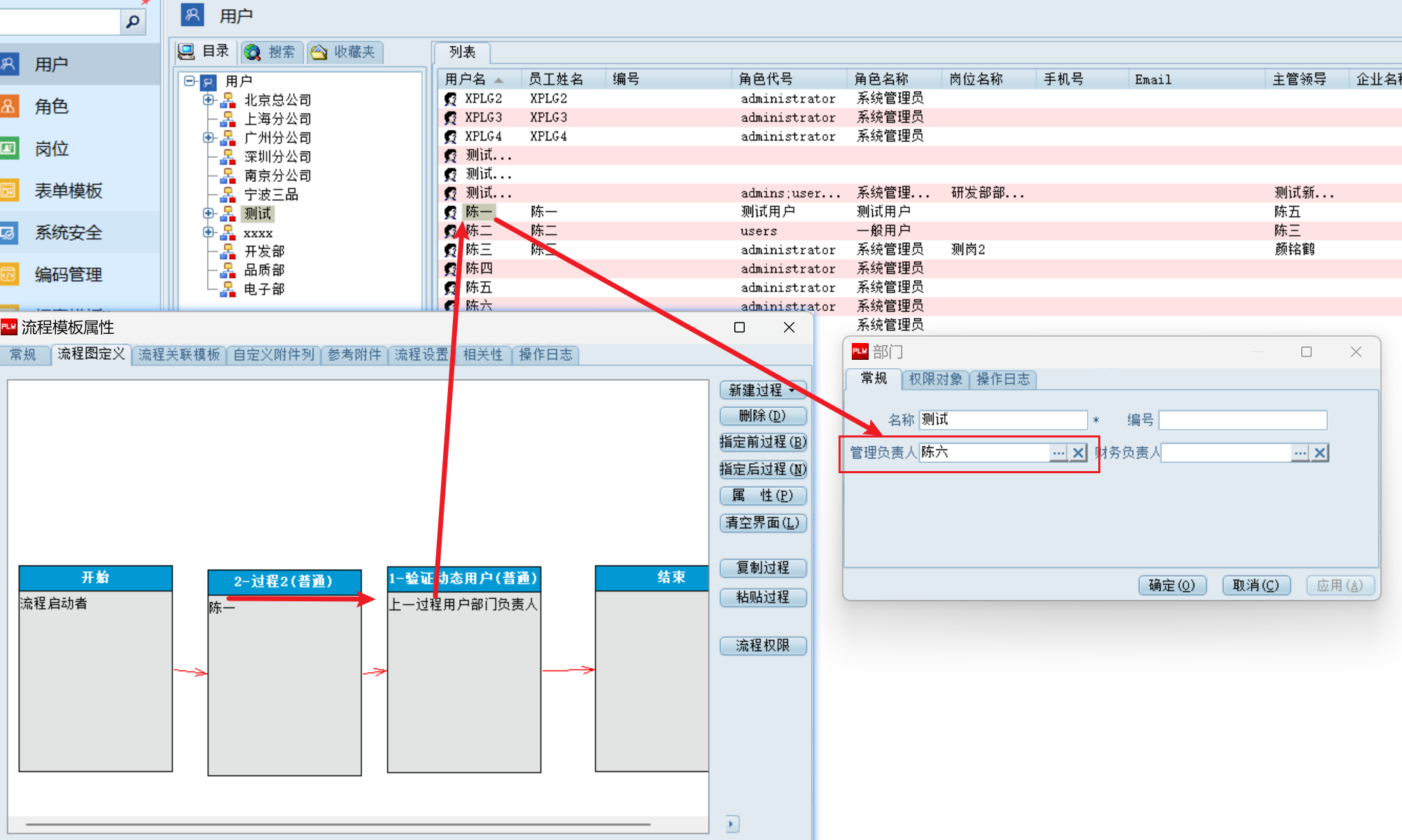This screenshot has width=1402, height=840.
Task: Switch to the 权限对象 tab
Action: click(935, 379)
